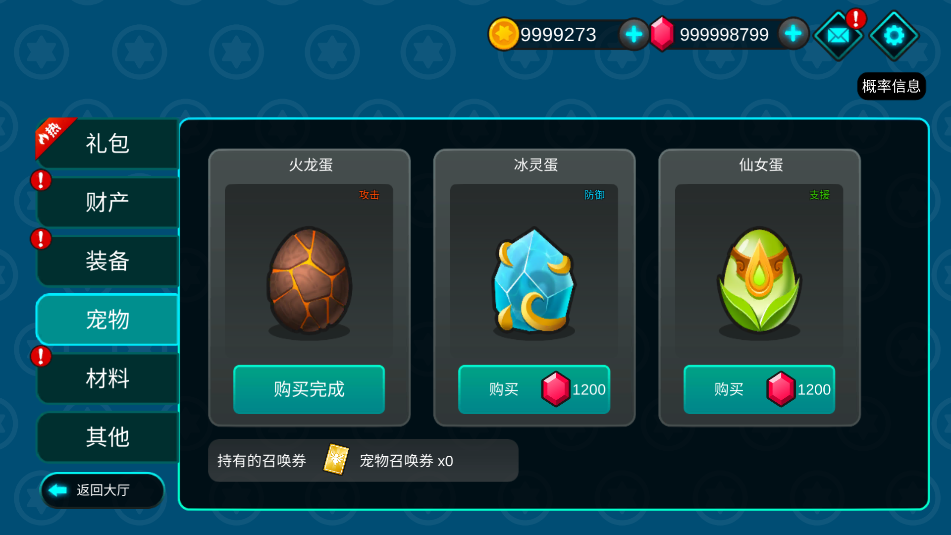Screen dimensions: 951x535
Task: Select the 冰灵蛋 ice crystal egg image
Action: 534,281
